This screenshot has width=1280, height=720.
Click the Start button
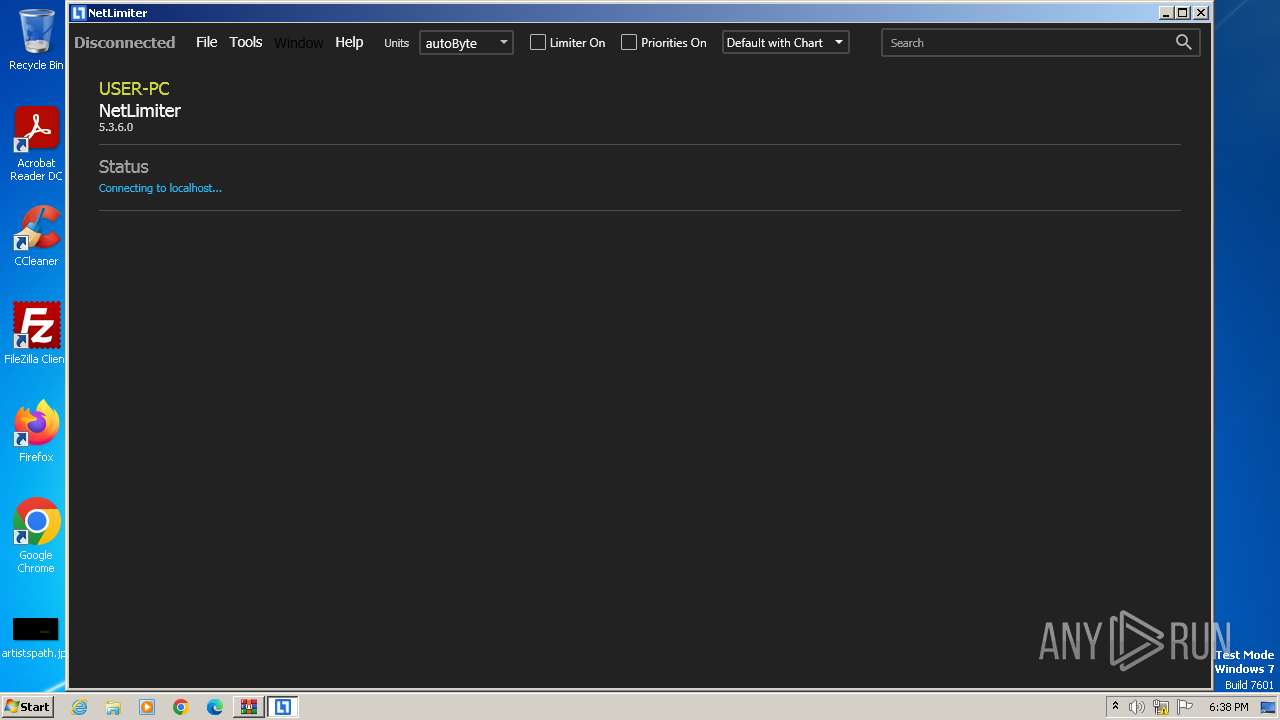click(x=27, y=707)
